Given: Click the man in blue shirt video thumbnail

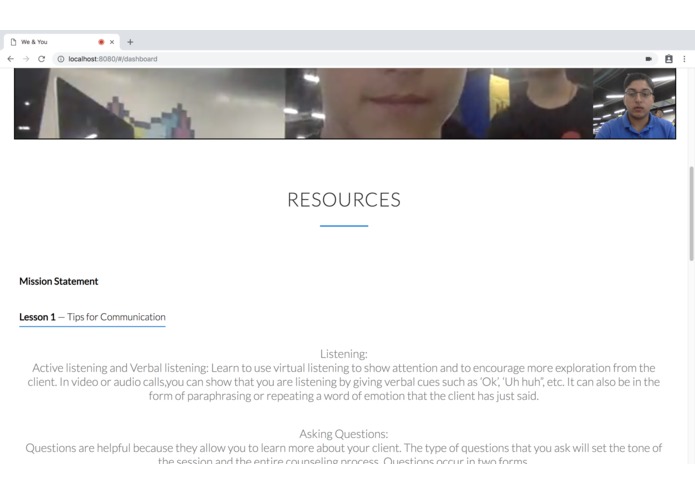Looking at the screenshot, I should coord(635,104).
